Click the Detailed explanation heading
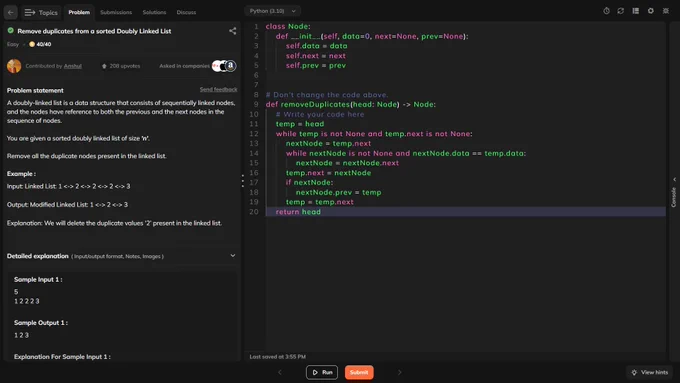 pyautogui.click(x=37, y=256)
